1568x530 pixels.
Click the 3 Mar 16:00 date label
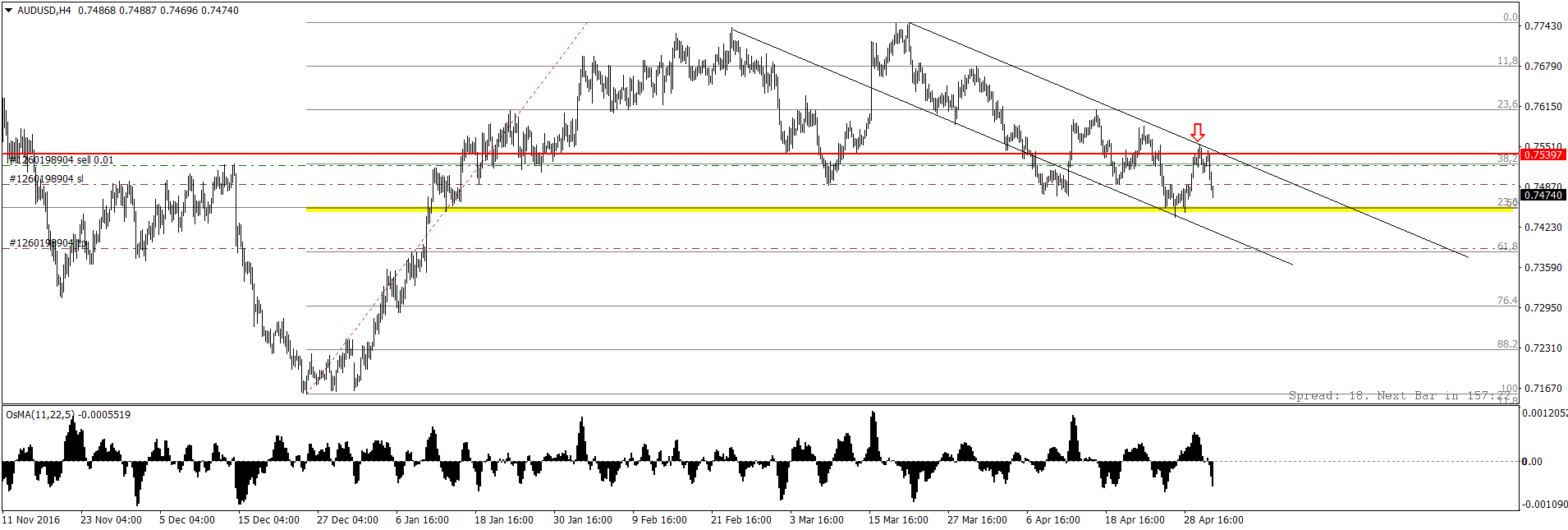pyautogui.click(x=817, y=520)
